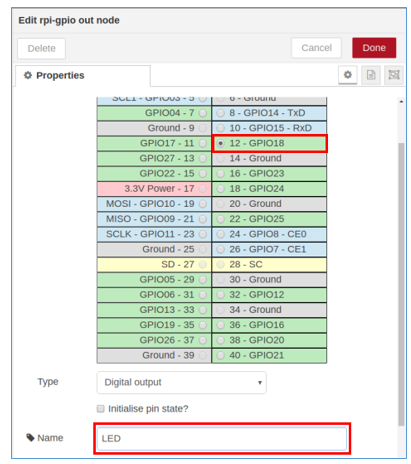
Task: Select 16 - GPIO23 radio button
Action: click(220, 173)
